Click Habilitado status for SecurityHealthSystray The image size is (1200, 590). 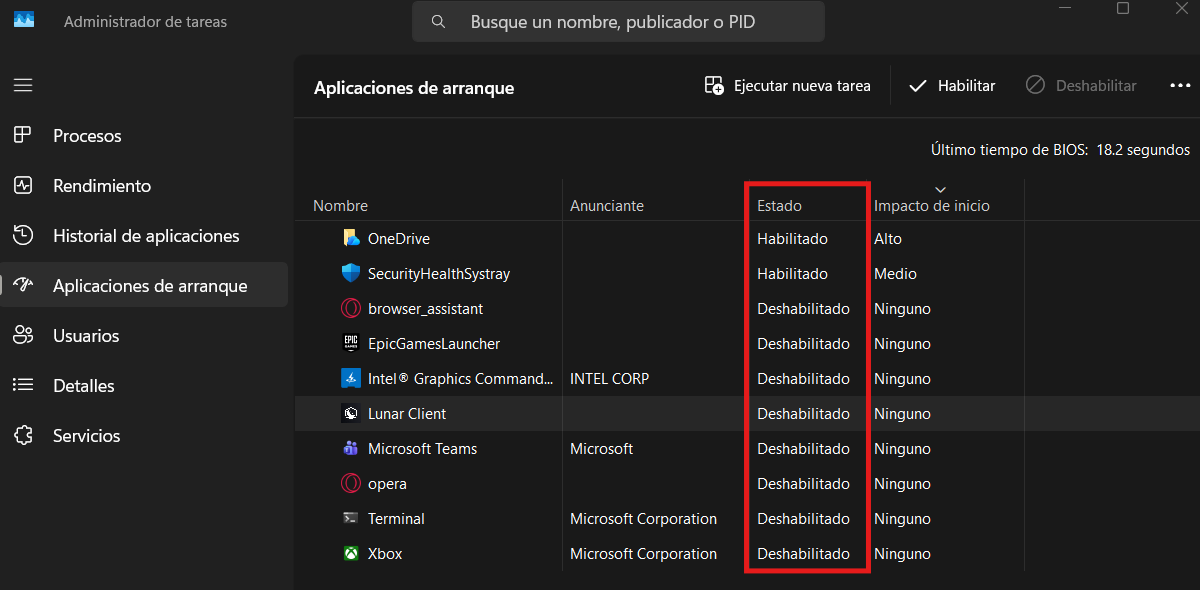(x=792, y=273)
